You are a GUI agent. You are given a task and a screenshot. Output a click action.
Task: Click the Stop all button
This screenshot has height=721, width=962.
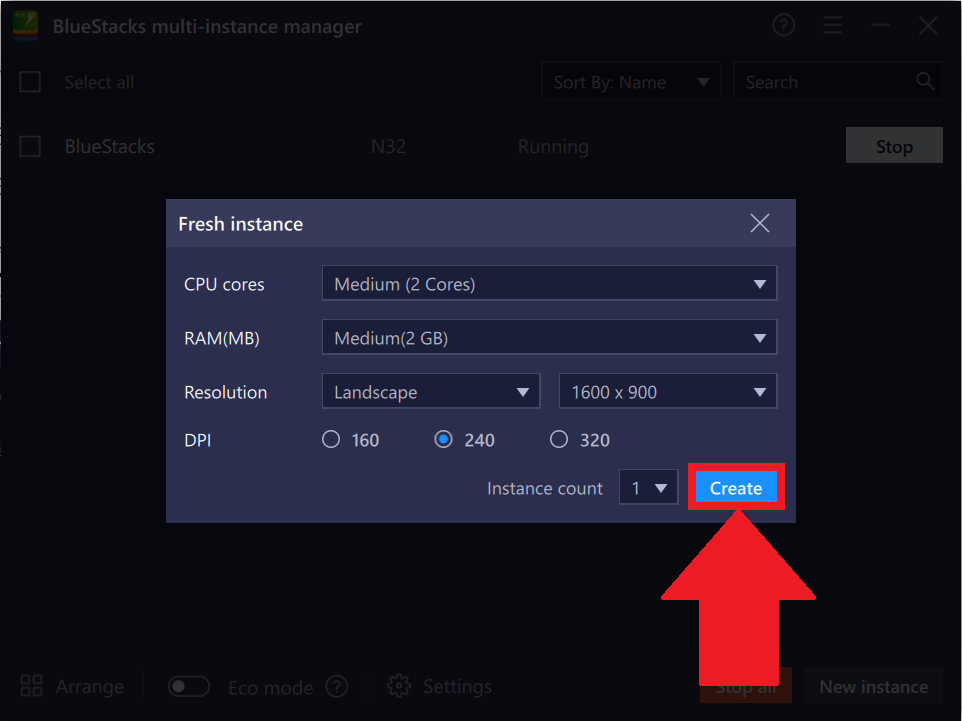point(745,686)
